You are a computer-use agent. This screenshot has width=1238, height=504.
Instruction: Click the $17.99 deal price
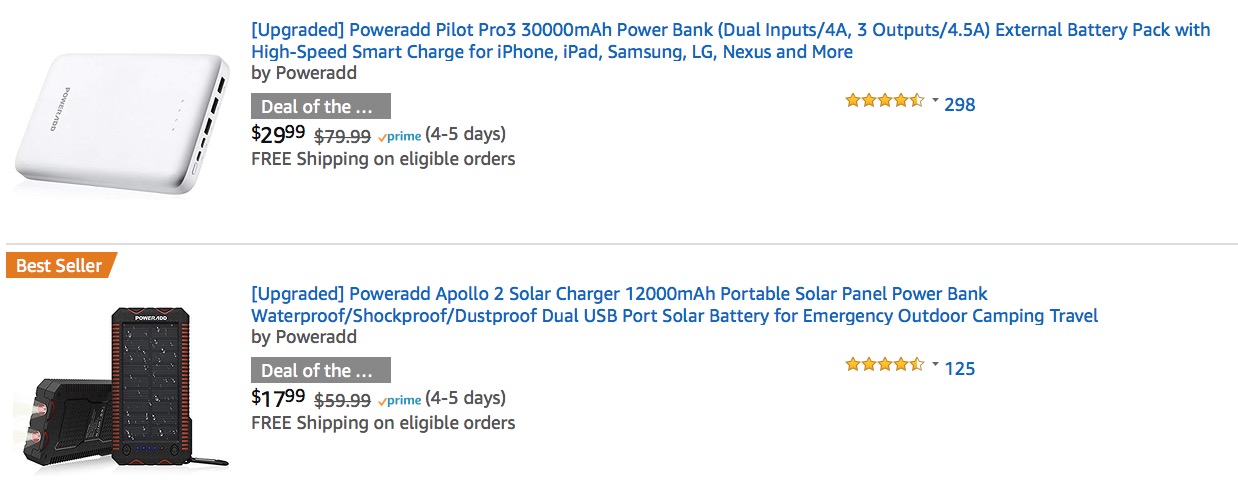click(279, 398)
